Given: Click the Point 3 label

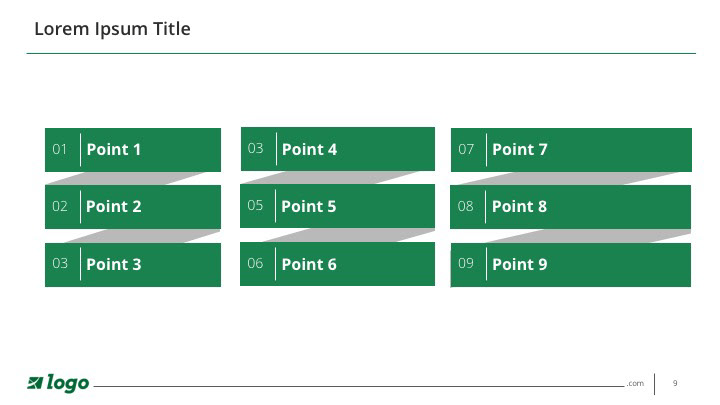Looking at the screenshot, I should (x=113, y=264).
